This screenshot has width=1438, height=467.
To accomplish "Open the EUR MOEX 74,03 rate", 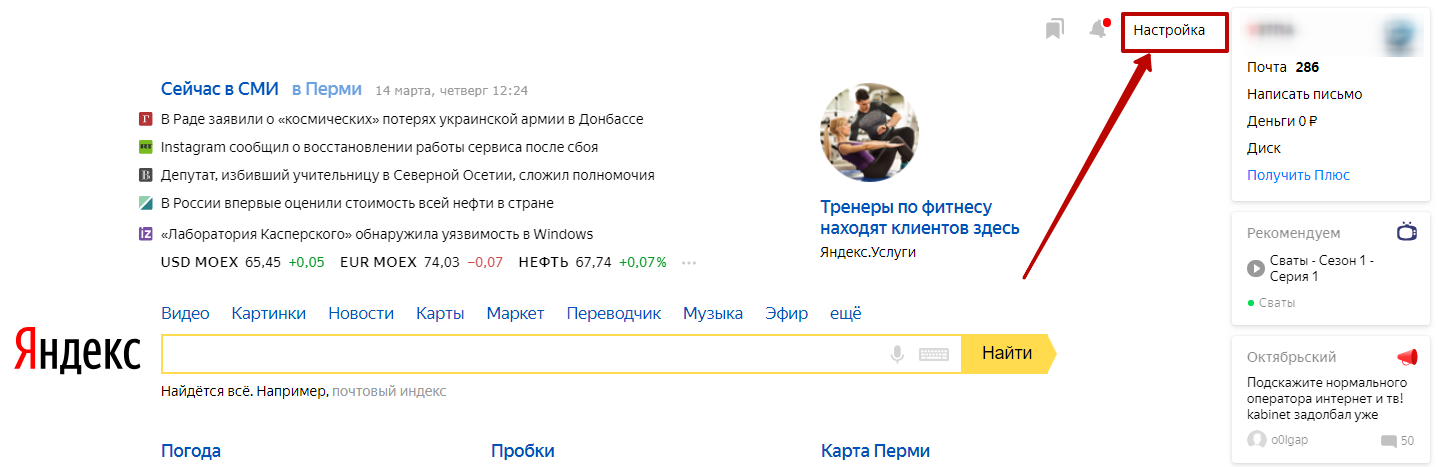I will [421, 262].
